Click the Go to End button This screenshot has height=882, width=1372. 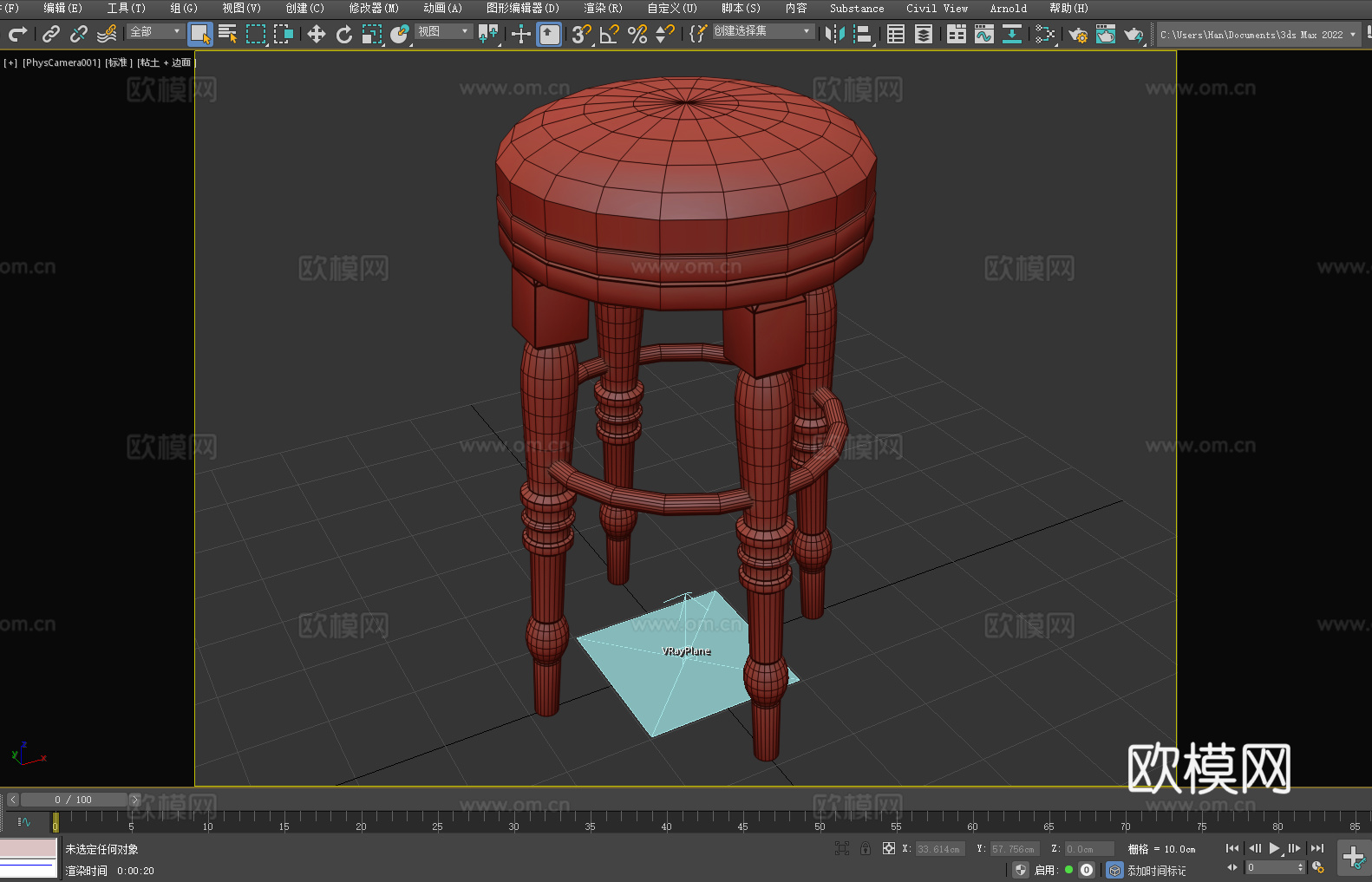click(x=1317, y=848)
